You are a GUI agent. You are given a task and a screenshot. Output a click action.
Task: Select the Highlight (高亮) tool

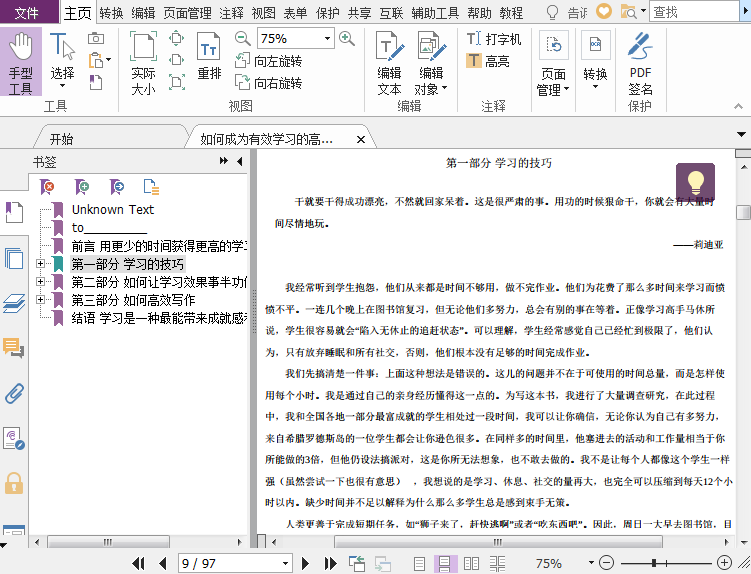(488, 61)
